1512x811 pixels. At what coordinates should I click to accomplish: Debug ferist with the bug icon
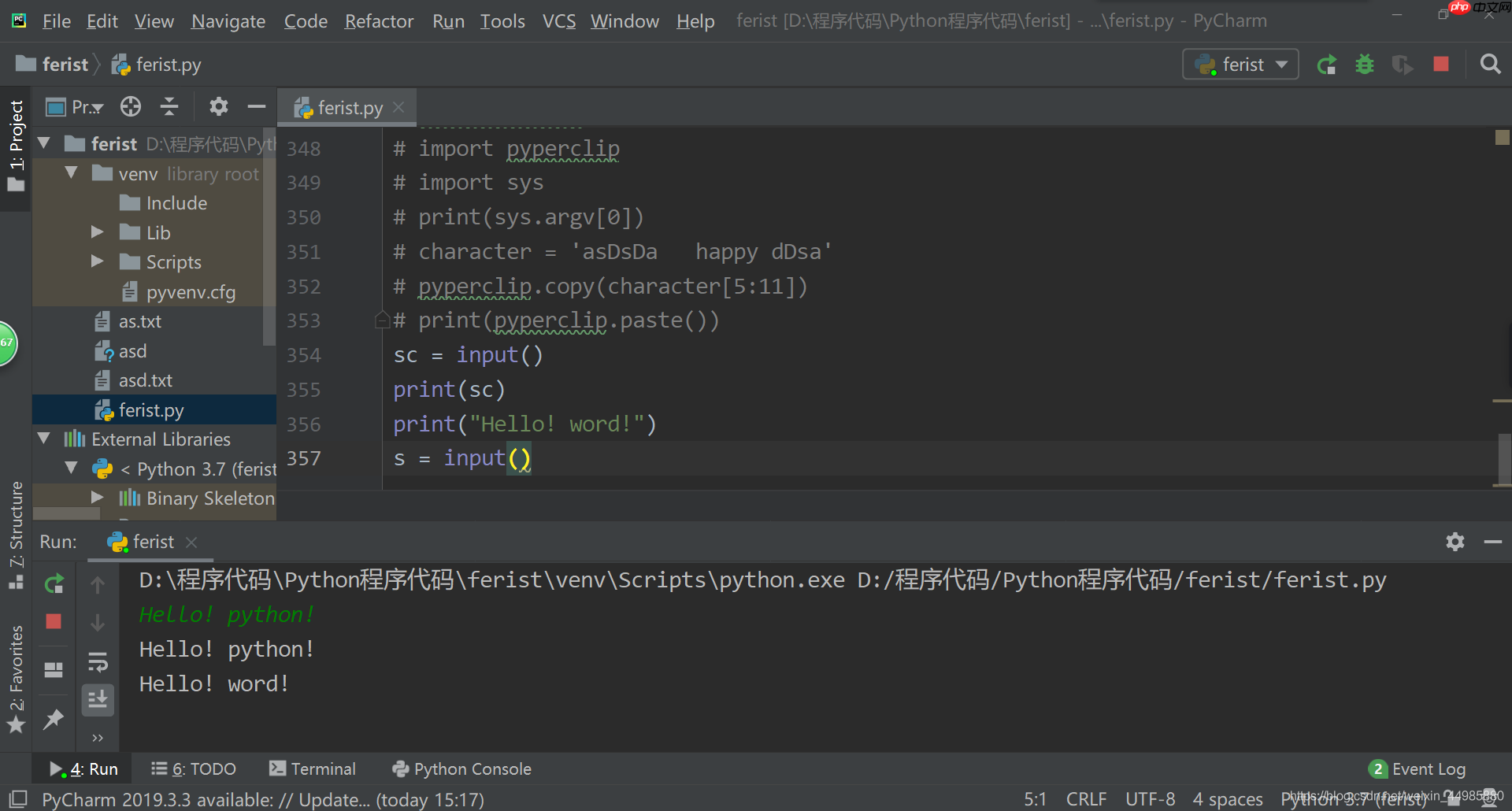[x=1365, y=65]
